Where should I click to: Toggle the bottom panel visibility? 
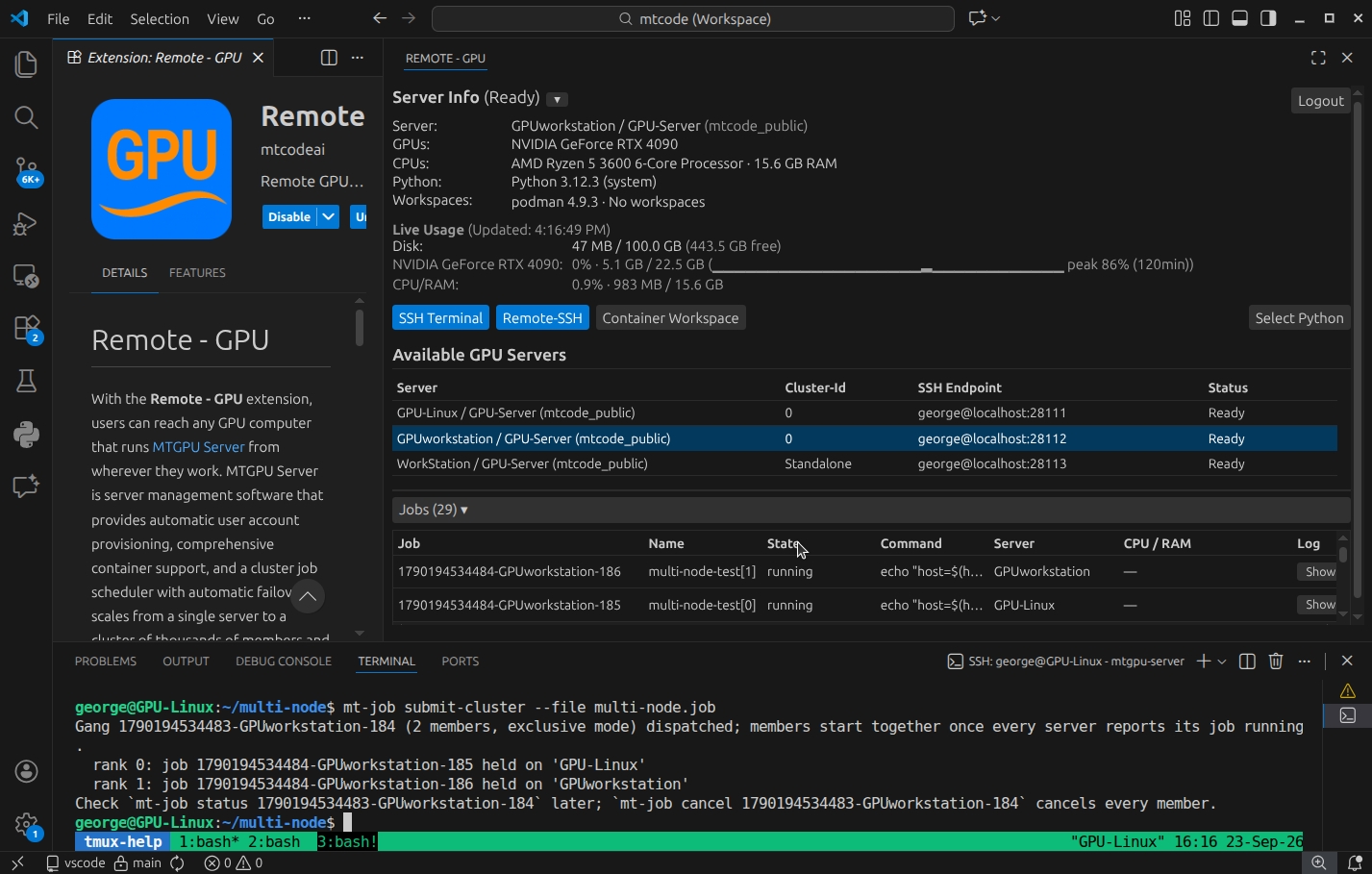coord(1240,18)
